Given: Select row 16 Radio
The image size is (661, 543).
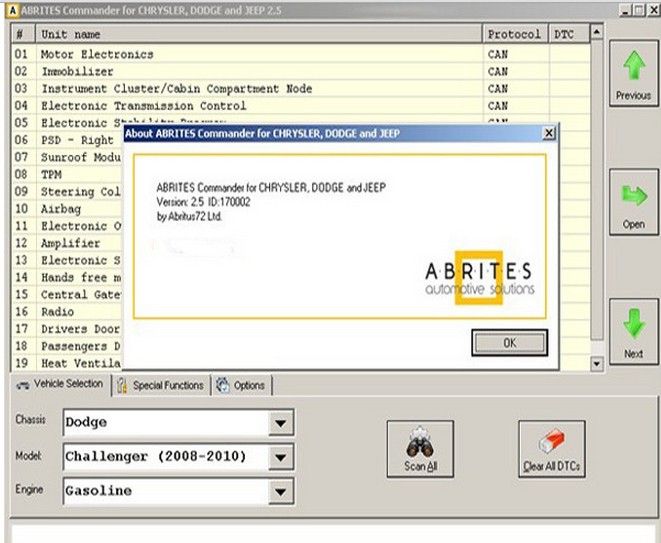Looking at the screenshot, I should [67, 312].
